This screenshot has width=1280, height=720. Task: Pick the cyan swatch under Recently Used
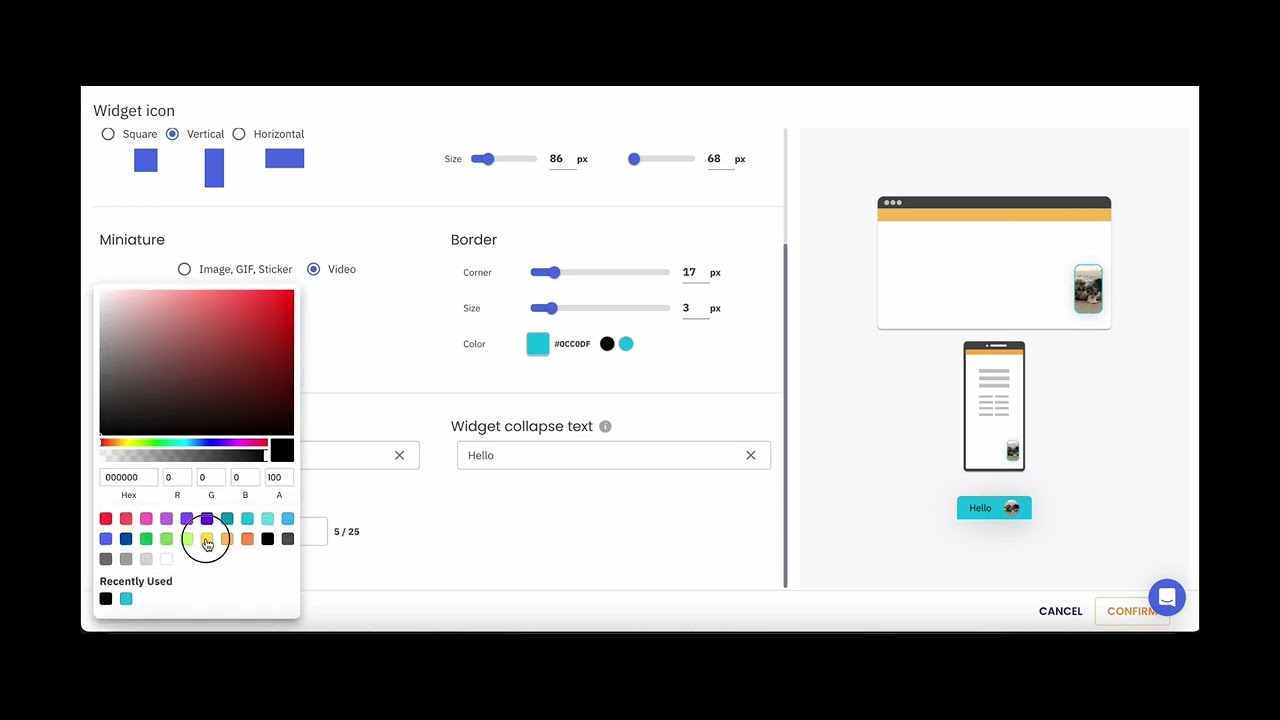tap(126, 599)
